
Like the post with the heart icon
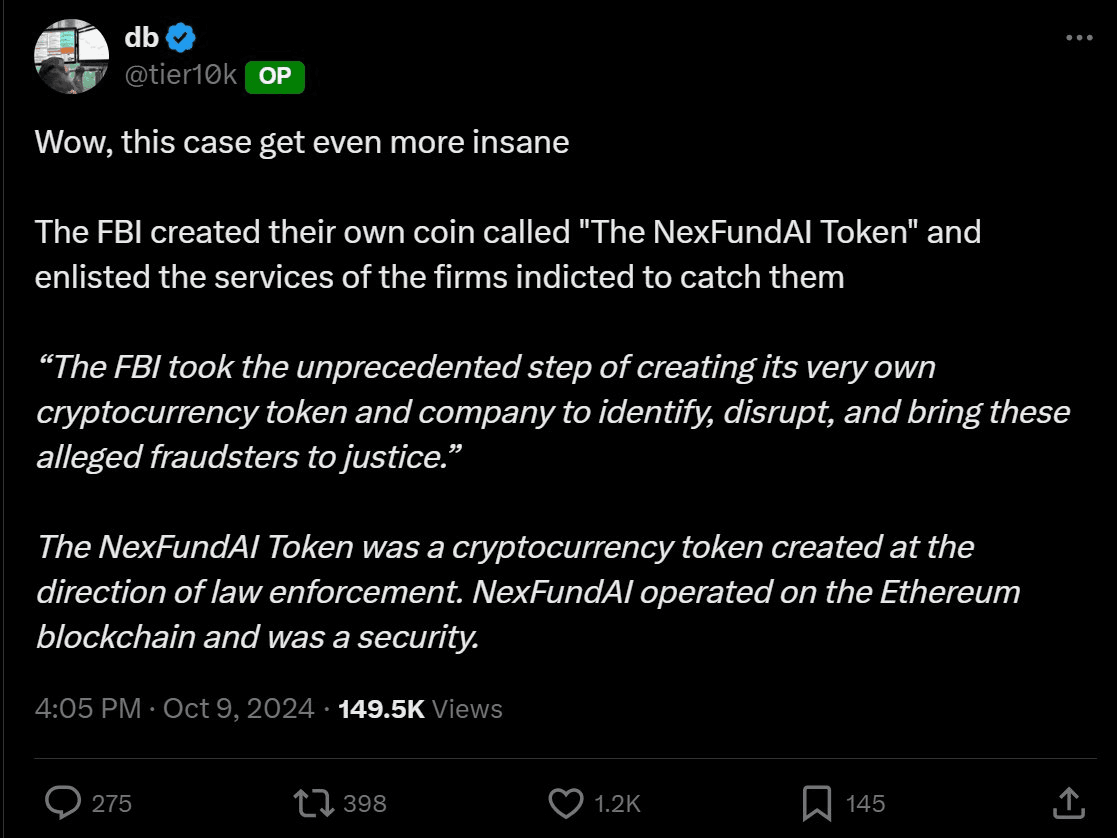pos(566,802)
